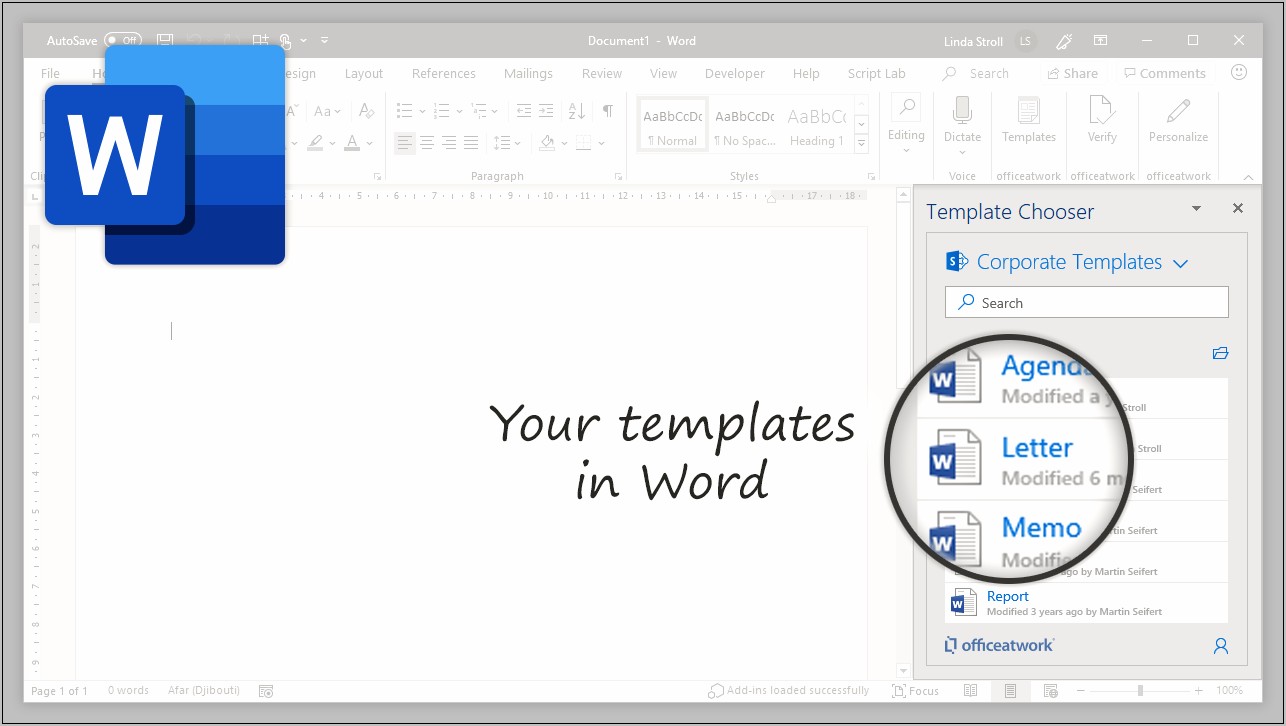Screen dimensions: 1286x726
Task: Collapse the ribbon with the chevron
Action: point(1246,176)
